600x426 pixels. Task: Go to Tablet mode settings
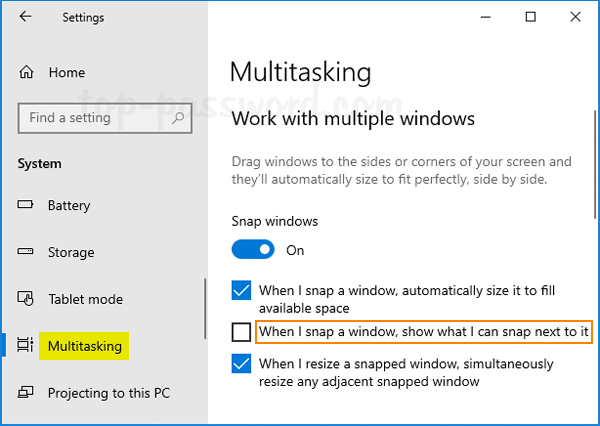[x=85, y=299]
